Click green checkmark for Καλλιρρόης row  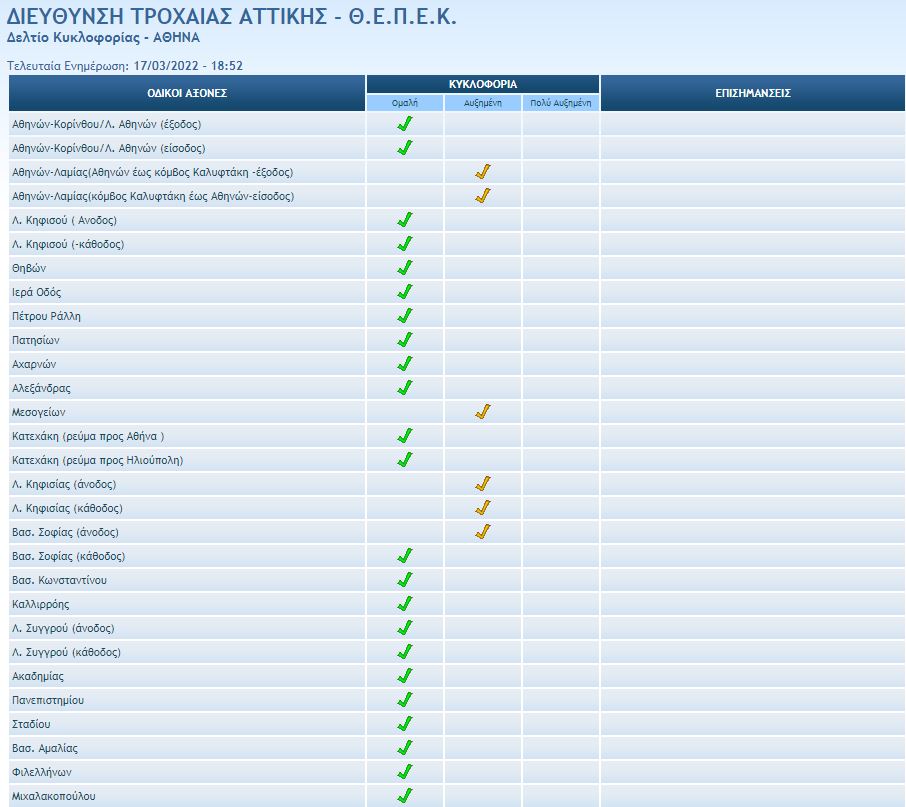click(x=405, y=604)
